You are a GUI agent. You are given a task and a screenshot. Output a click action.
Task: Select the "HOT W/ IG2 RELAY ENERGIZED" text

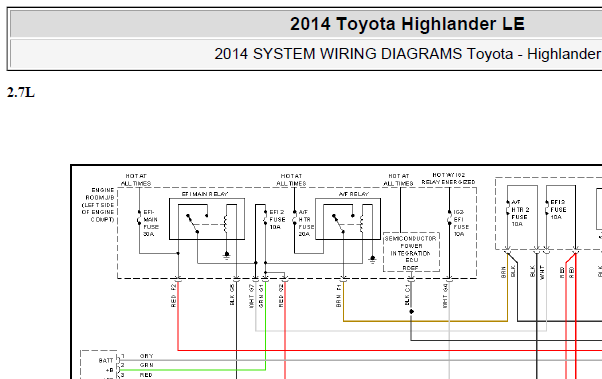coord(448,179)
